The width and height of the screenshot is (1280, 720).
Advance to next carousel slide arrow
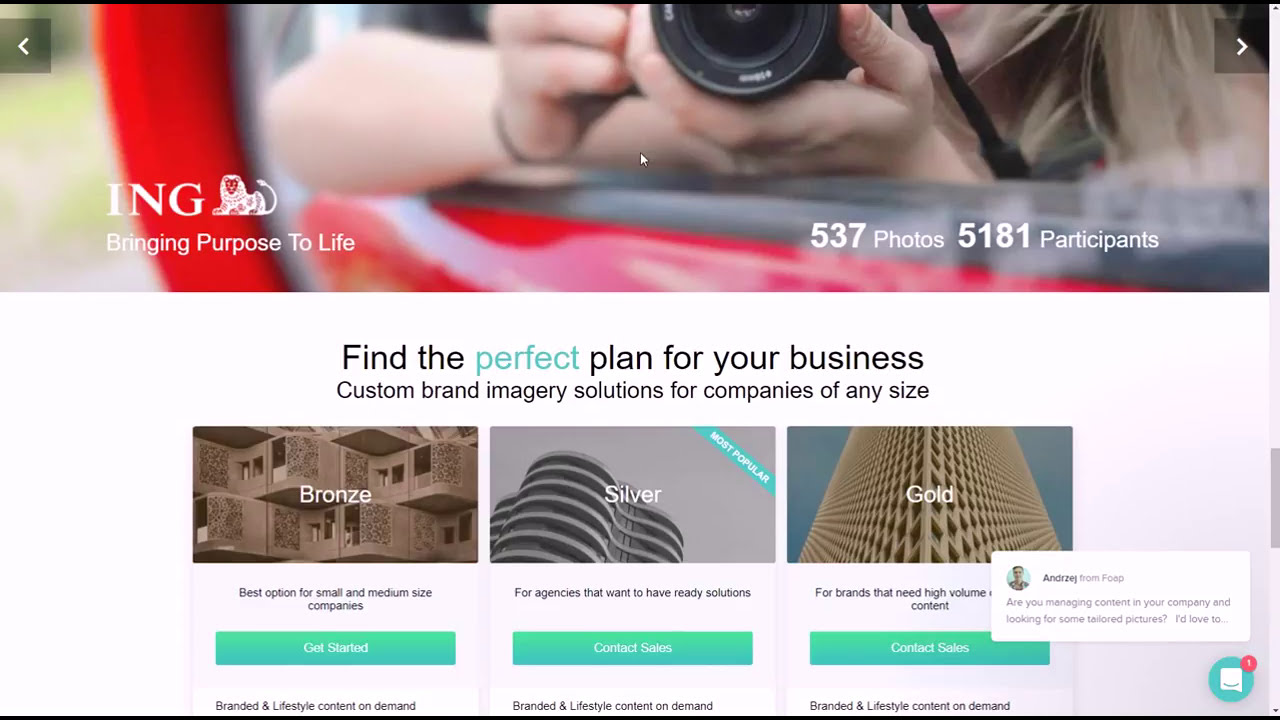1241,46
